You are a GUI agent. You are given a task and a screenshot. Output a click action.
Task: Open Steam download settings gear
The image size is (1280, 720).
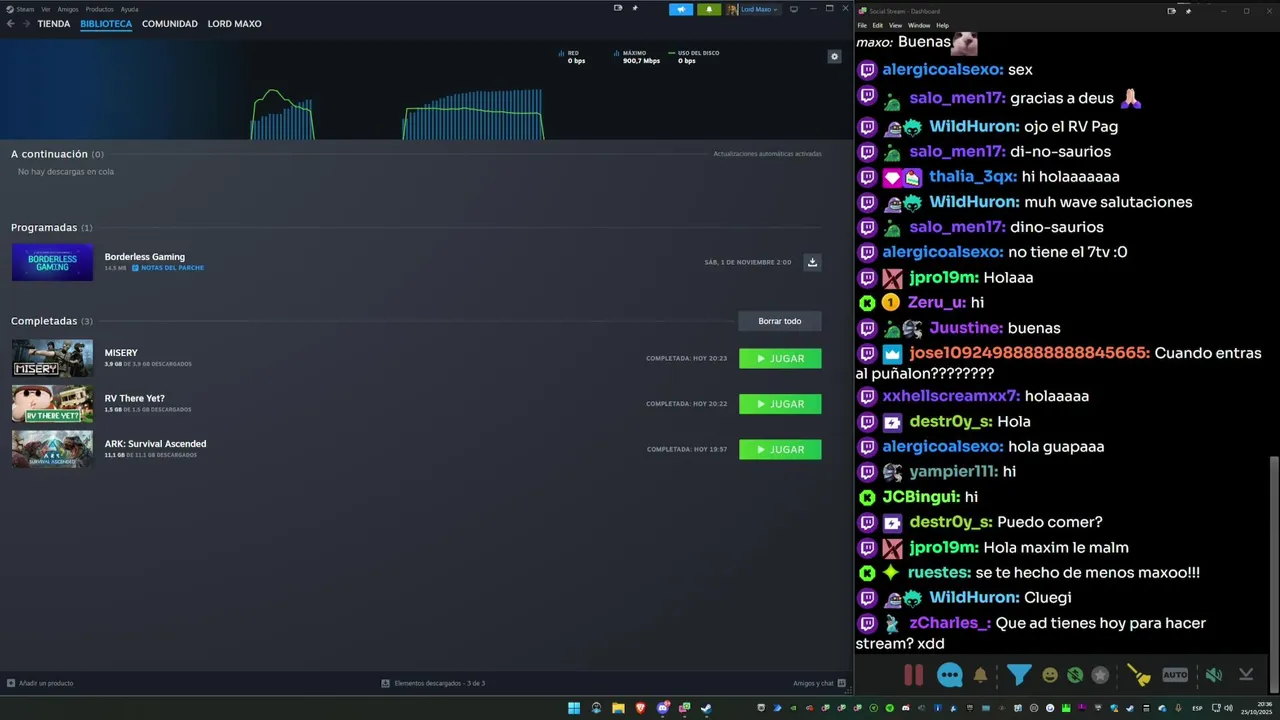click(x=835, y=57)
